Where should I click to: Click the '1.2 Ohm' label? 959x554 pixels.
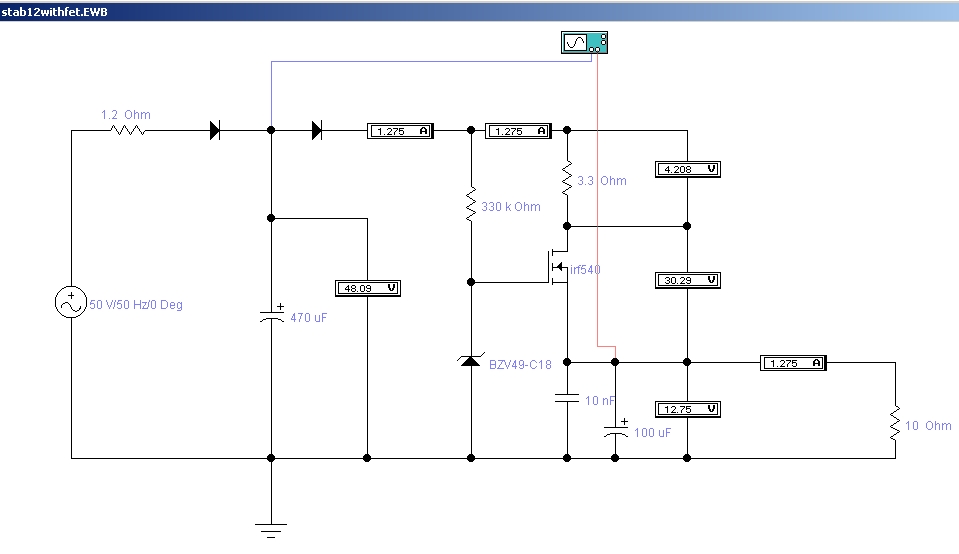pos(126,115)
